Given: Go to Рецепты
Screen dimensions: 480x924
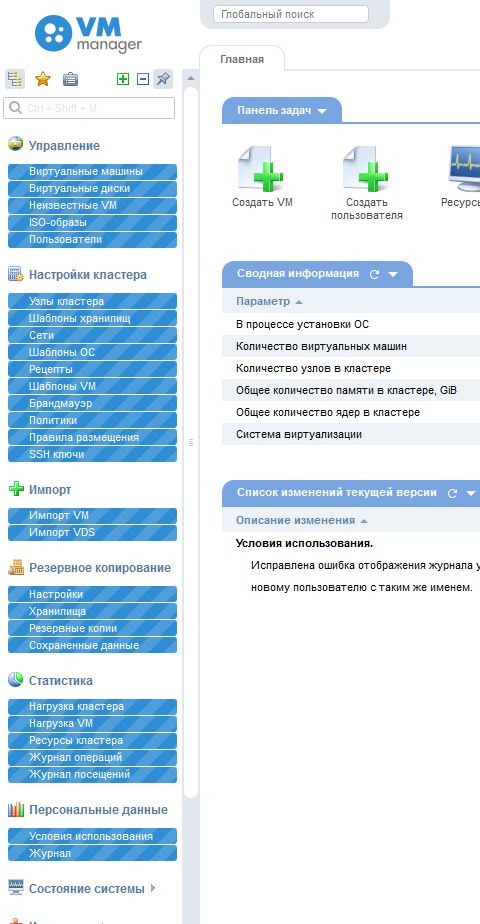Looking at the screenshot, I should [92, 369].
